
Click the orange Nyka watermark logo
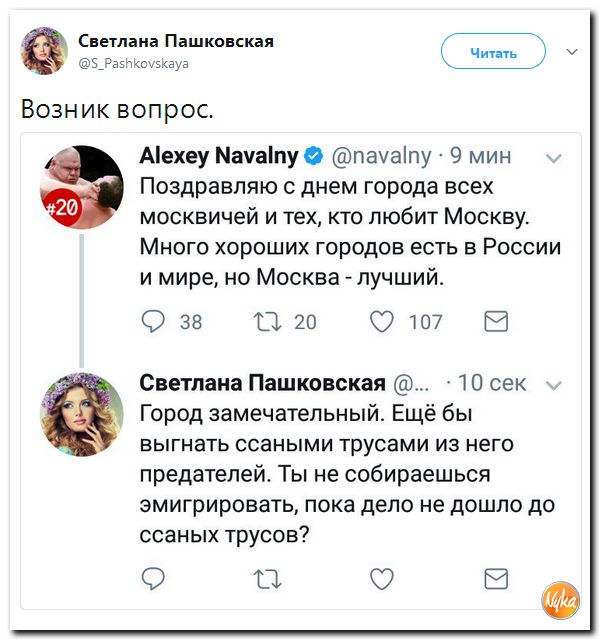click(560, 599)
